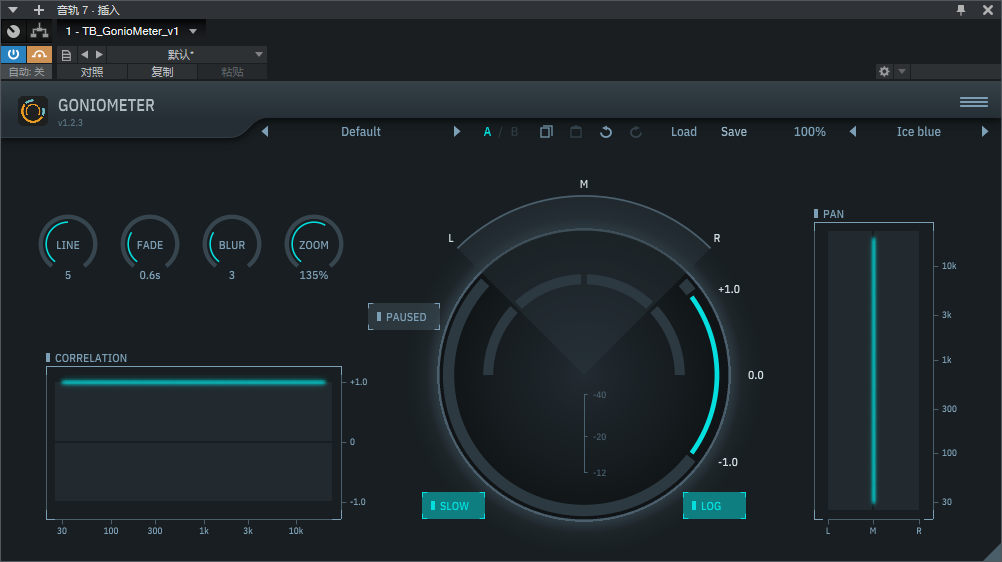Toggle the PAUSED button

tap(402, 317)
